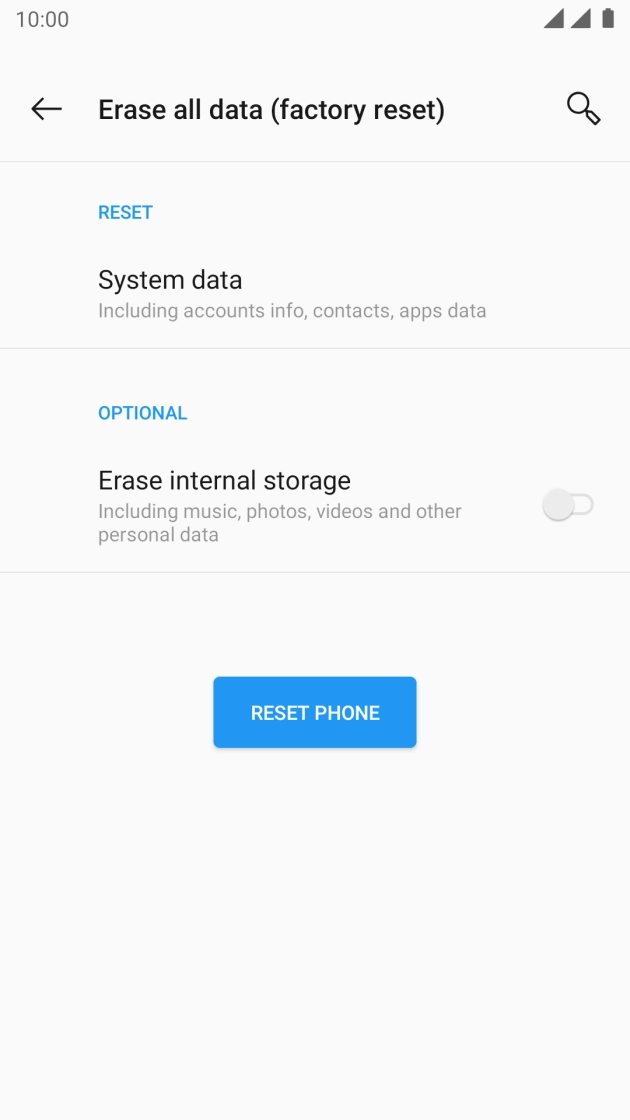This screenshot has height=1120, width=630.
Task: Select the OPTIONAL section header
Action: (142, 412)
